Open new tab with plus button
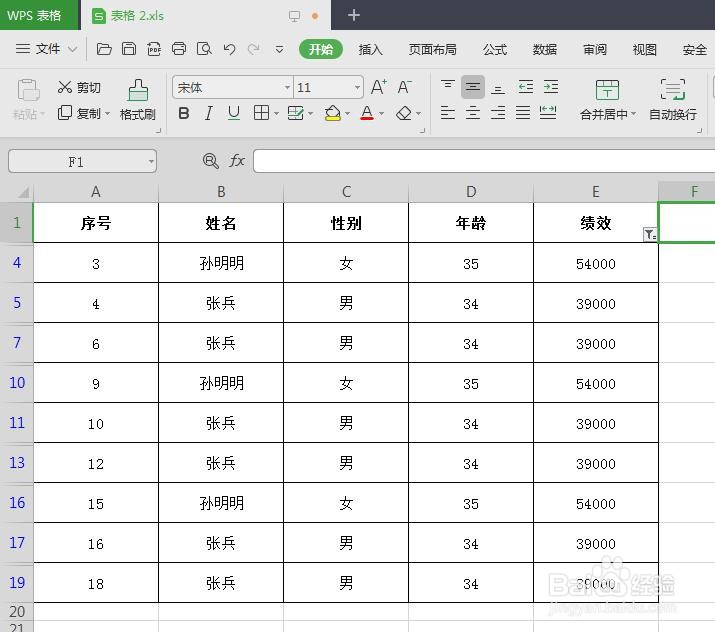The image size is (715, 632). coord(353,15)
